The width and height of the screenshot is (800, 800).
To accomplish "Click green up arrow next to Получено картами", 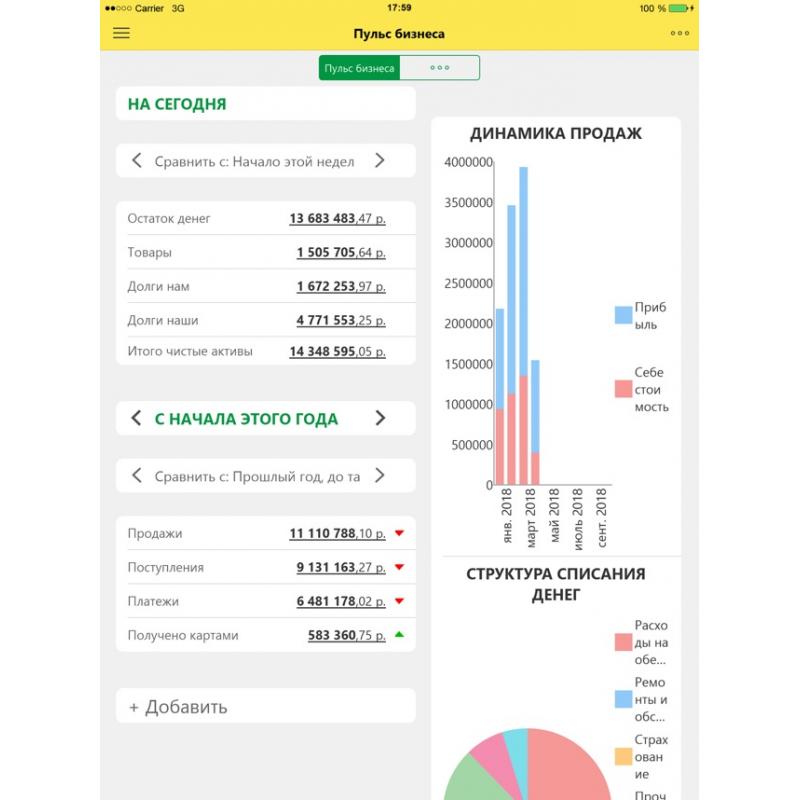I will [x=399, y=635].
